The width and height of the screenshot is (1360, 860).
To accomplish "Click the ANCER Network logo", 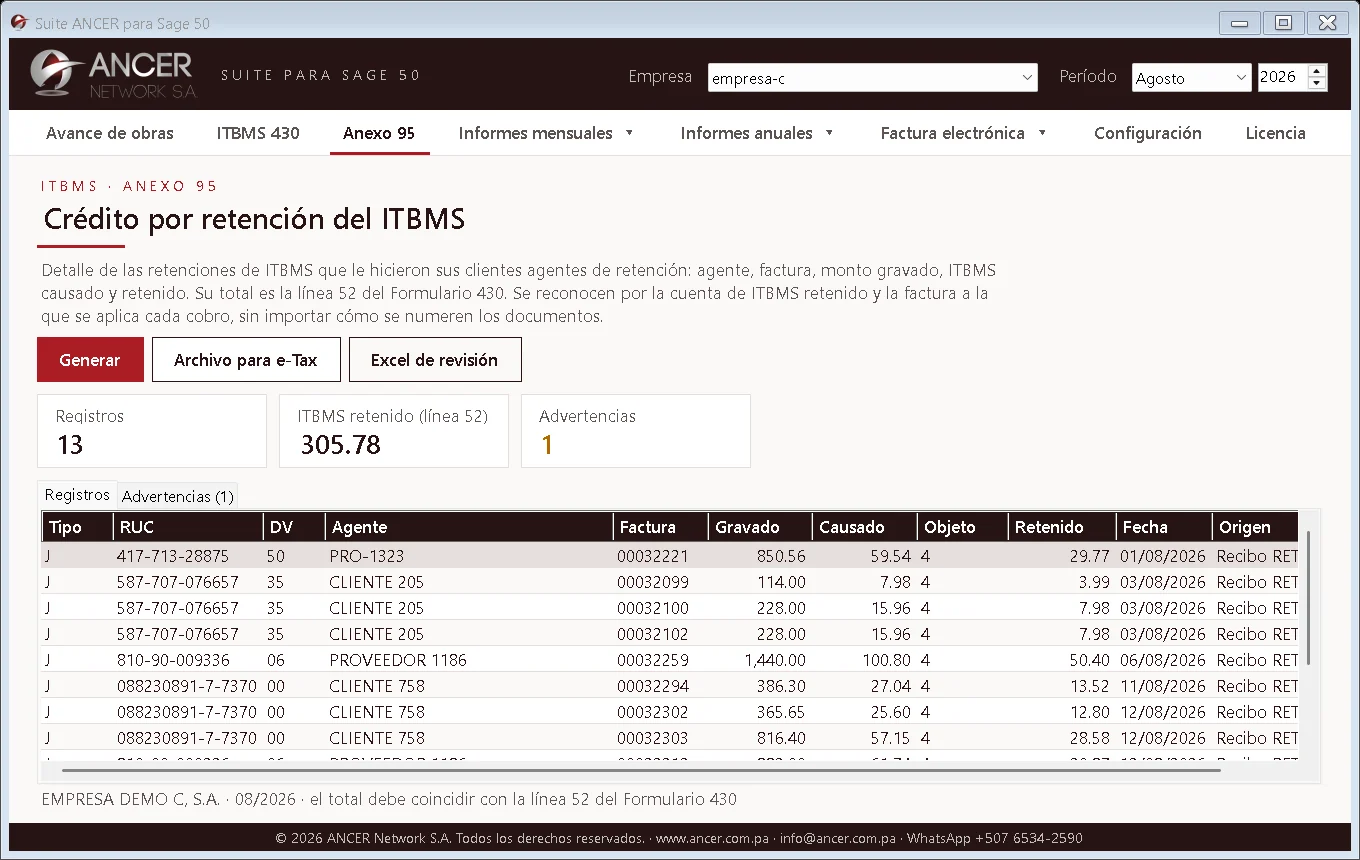I will (113, 75).
